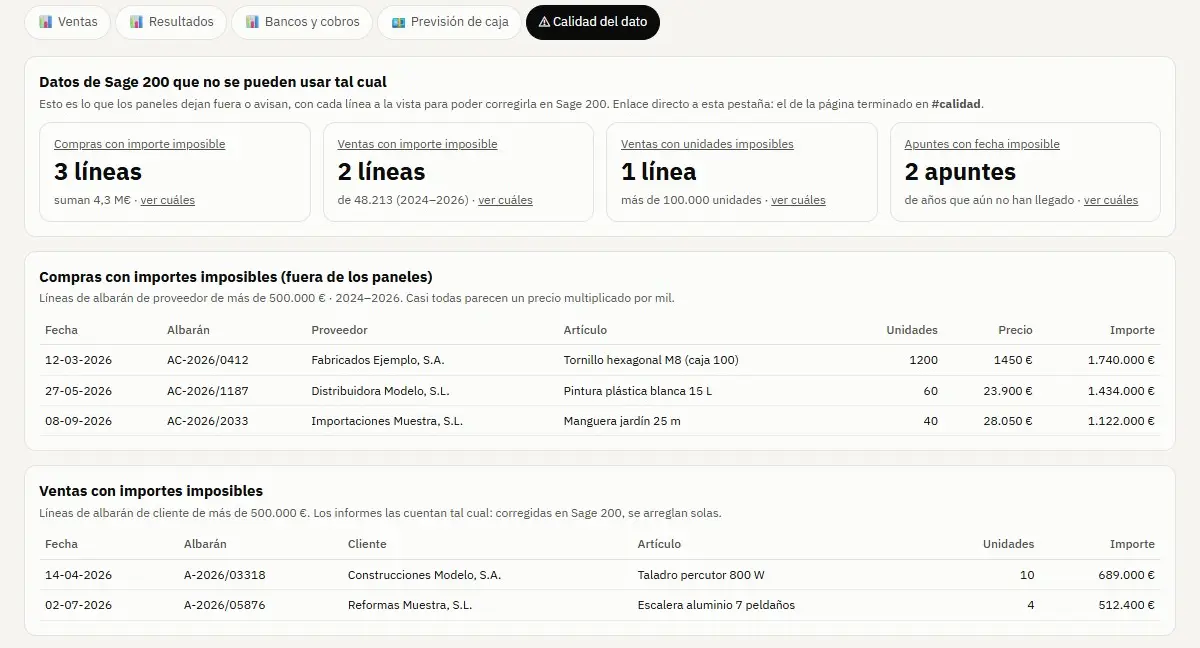Click 'ver cuáles' under 3 líneas
The height and width of the screenshot is (648, 1200).
[167, 200]
